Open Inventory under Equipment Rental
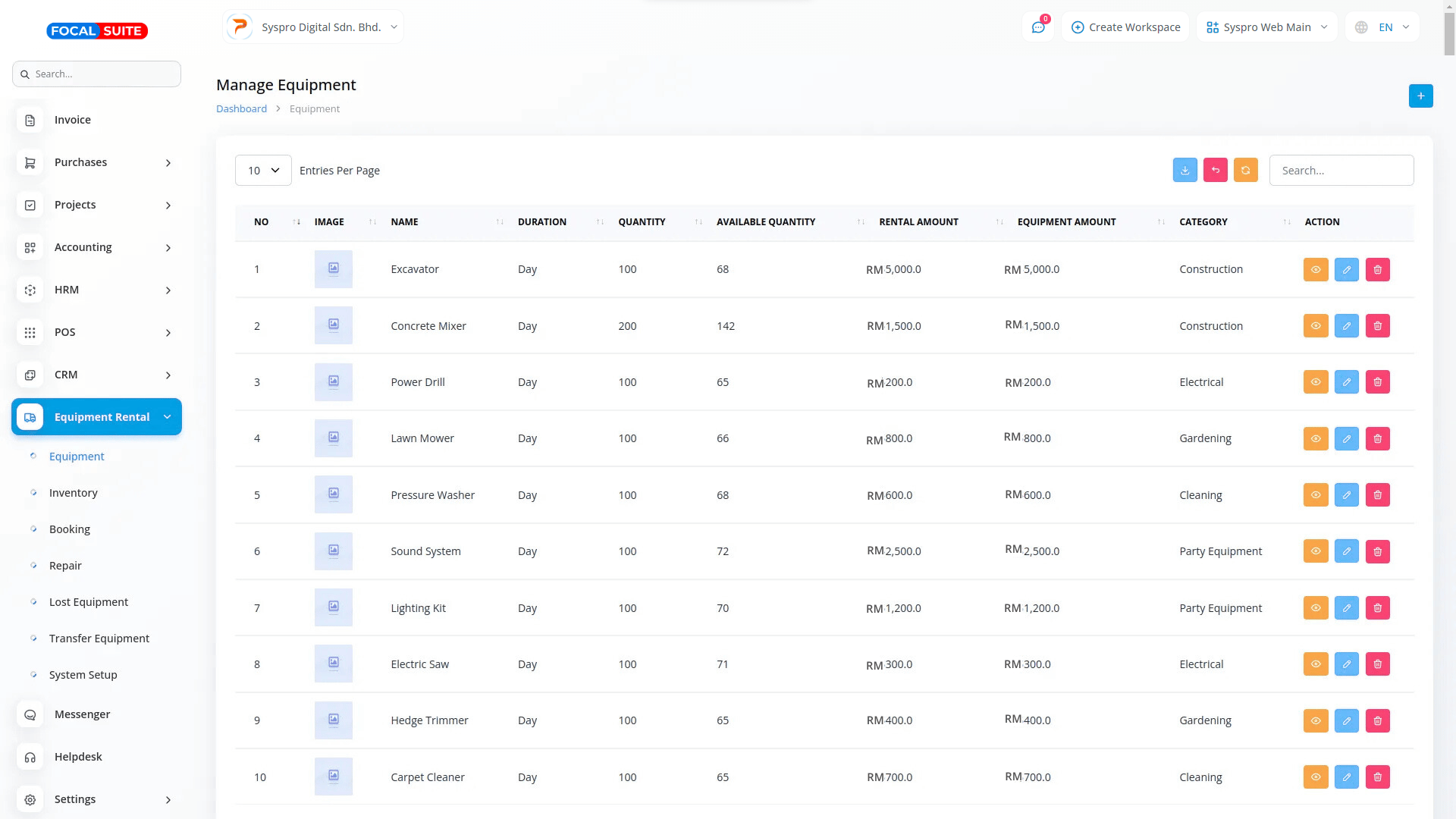 pyautogui.click(x=74, y=493)
